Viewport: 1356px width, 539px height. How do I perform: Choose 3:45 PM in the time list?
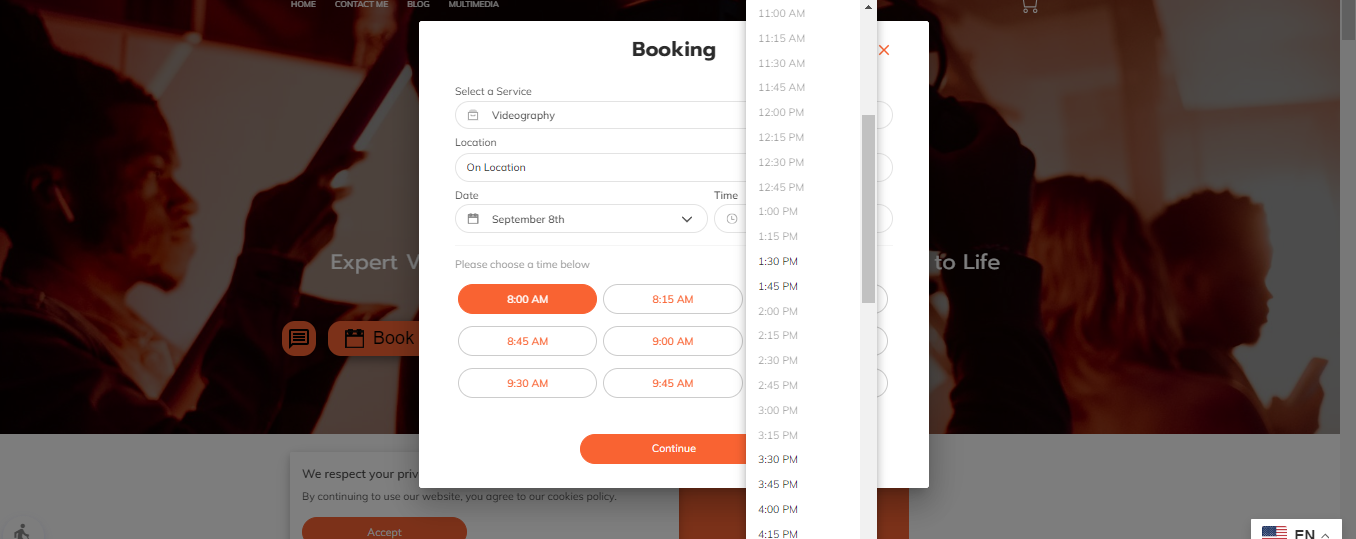coord(778,484)
